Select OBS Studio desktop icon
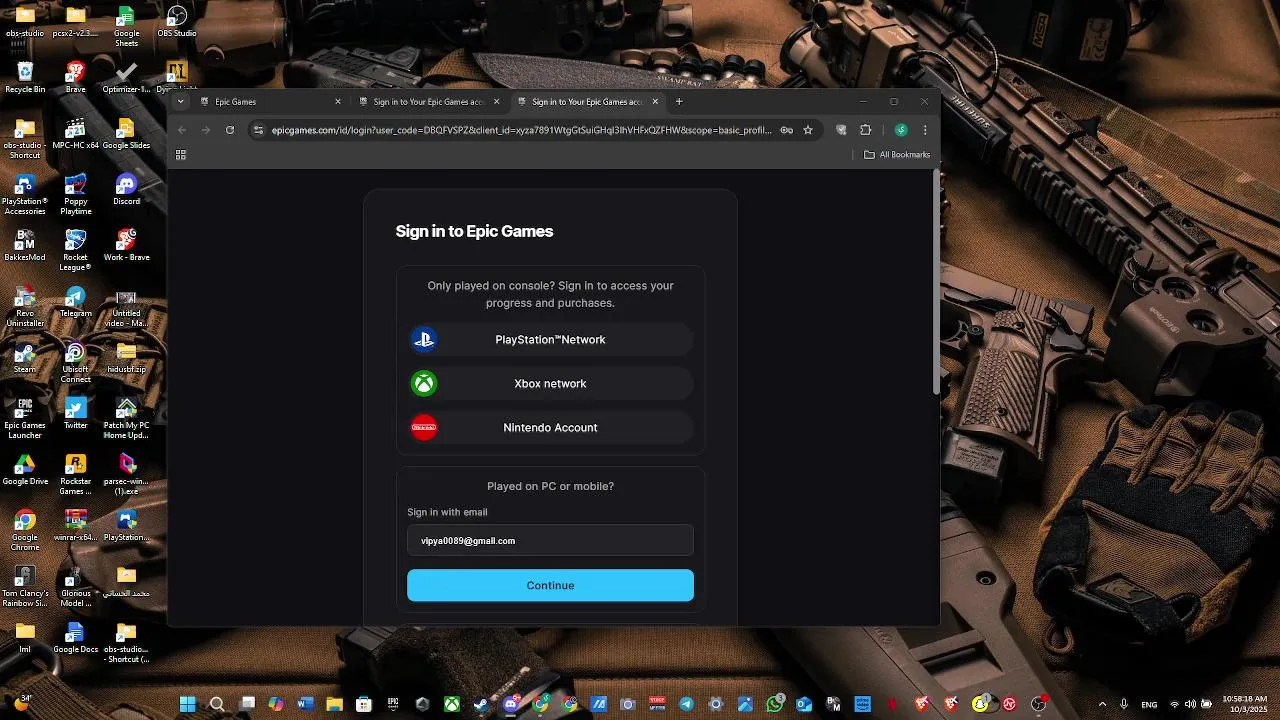 (x=177, y=21)
